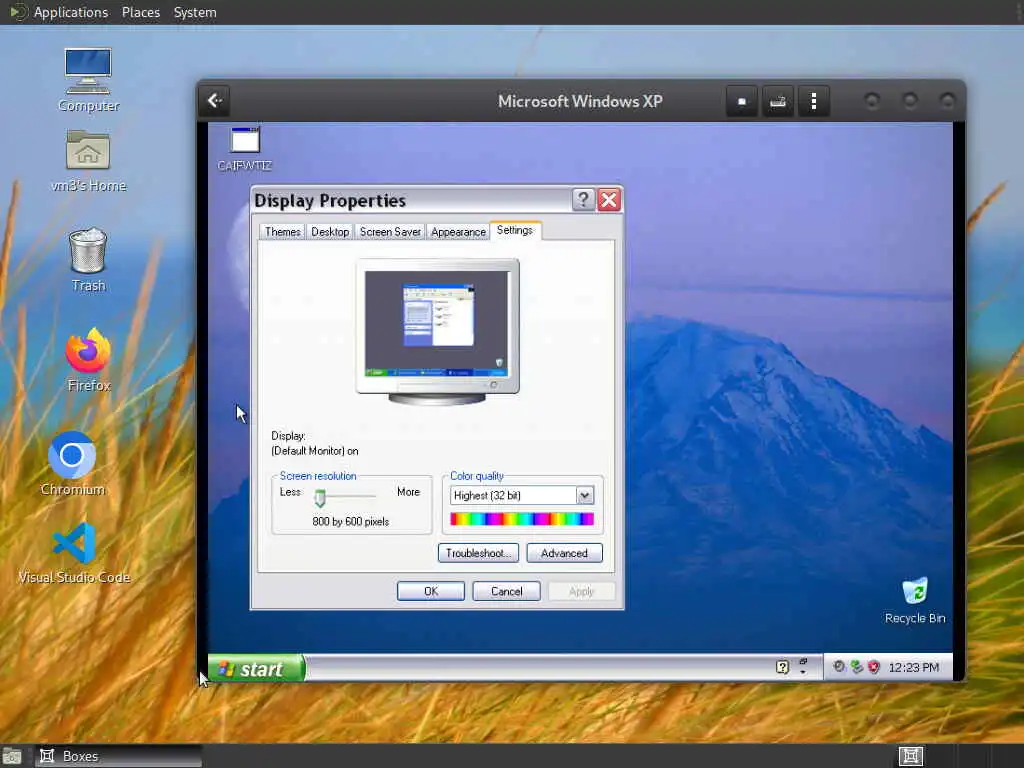
Task: Click the Boxes taskbar entry
Action: pyautogui.click(x=118, y=756)
